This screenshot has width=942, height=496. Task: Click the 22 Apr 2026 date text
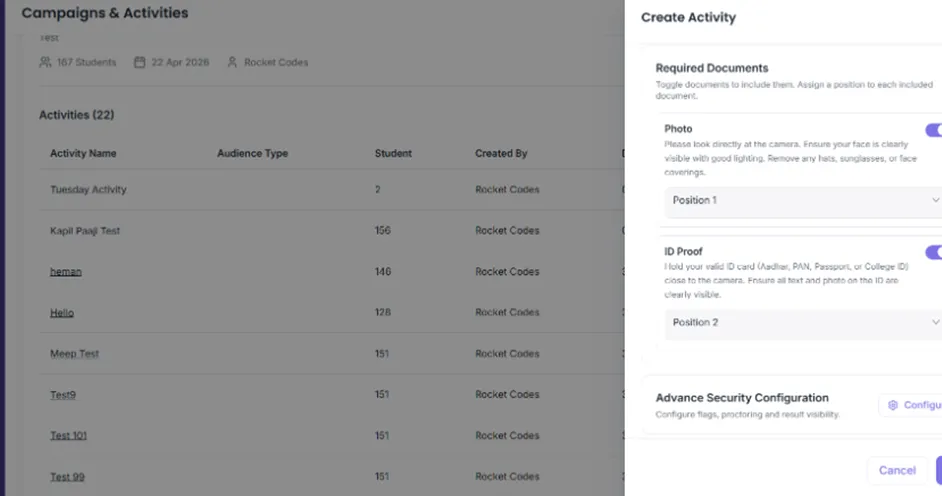coord(180,62)
